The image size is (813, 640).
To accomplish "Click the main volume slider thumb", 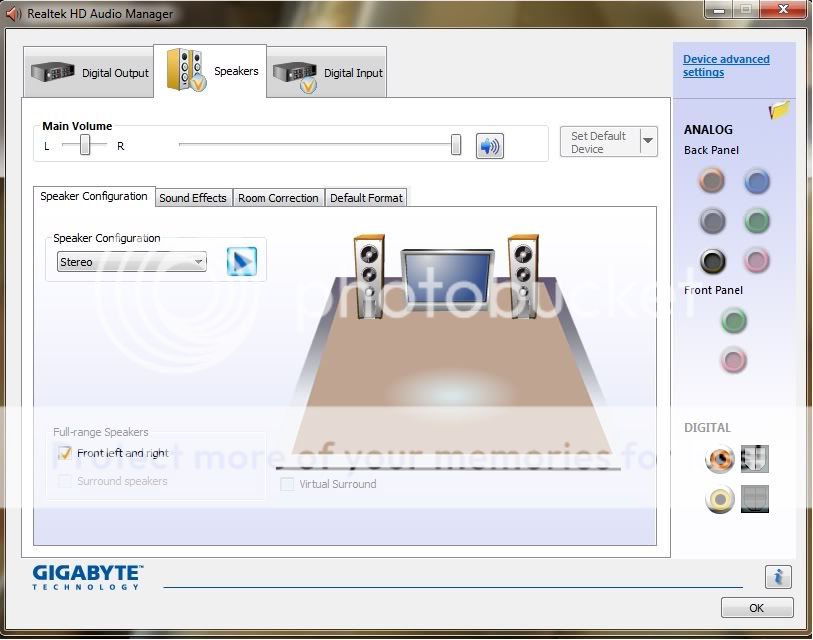I will (456, 145).
